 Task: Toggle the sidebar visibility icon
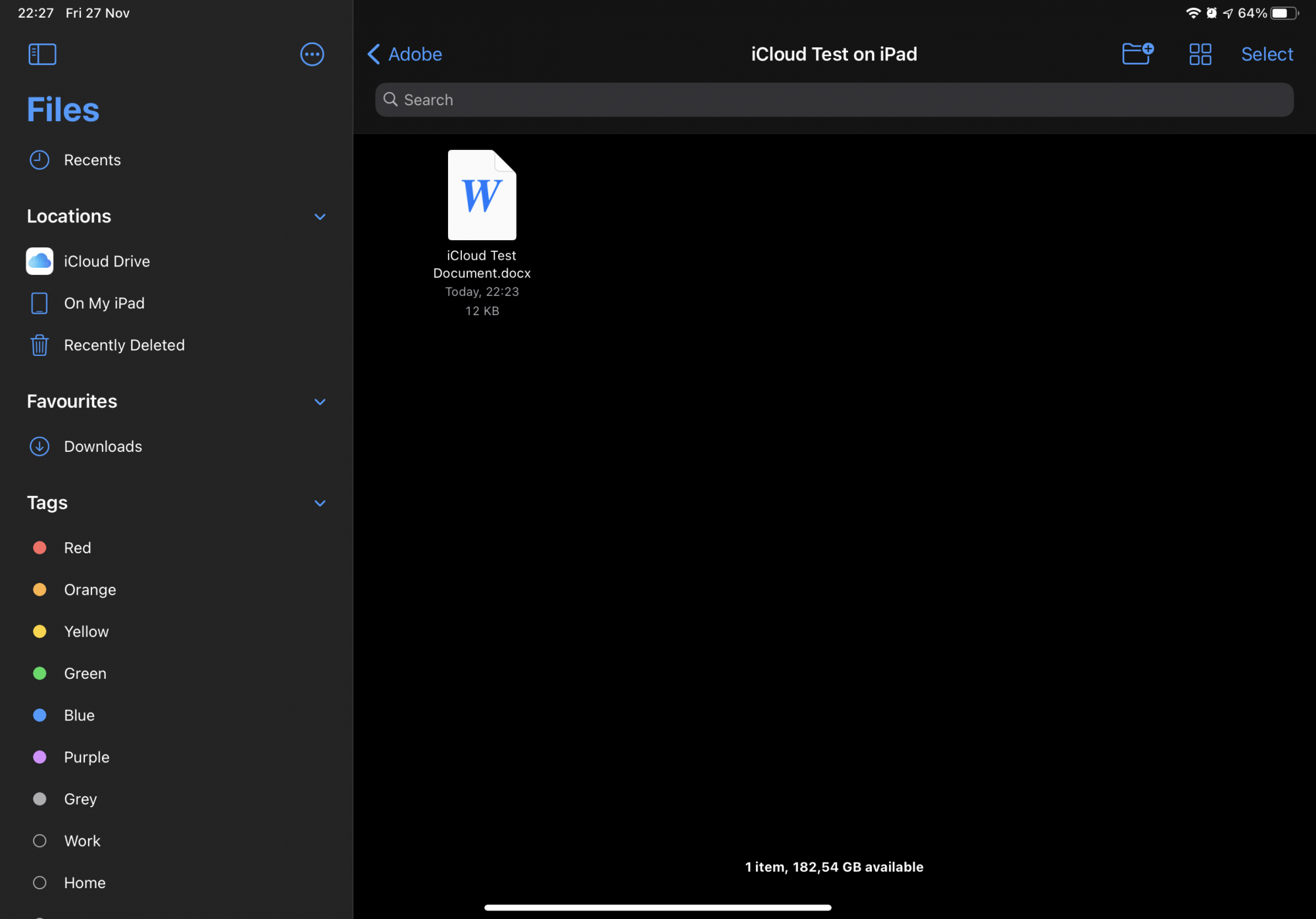pos(42,54)
